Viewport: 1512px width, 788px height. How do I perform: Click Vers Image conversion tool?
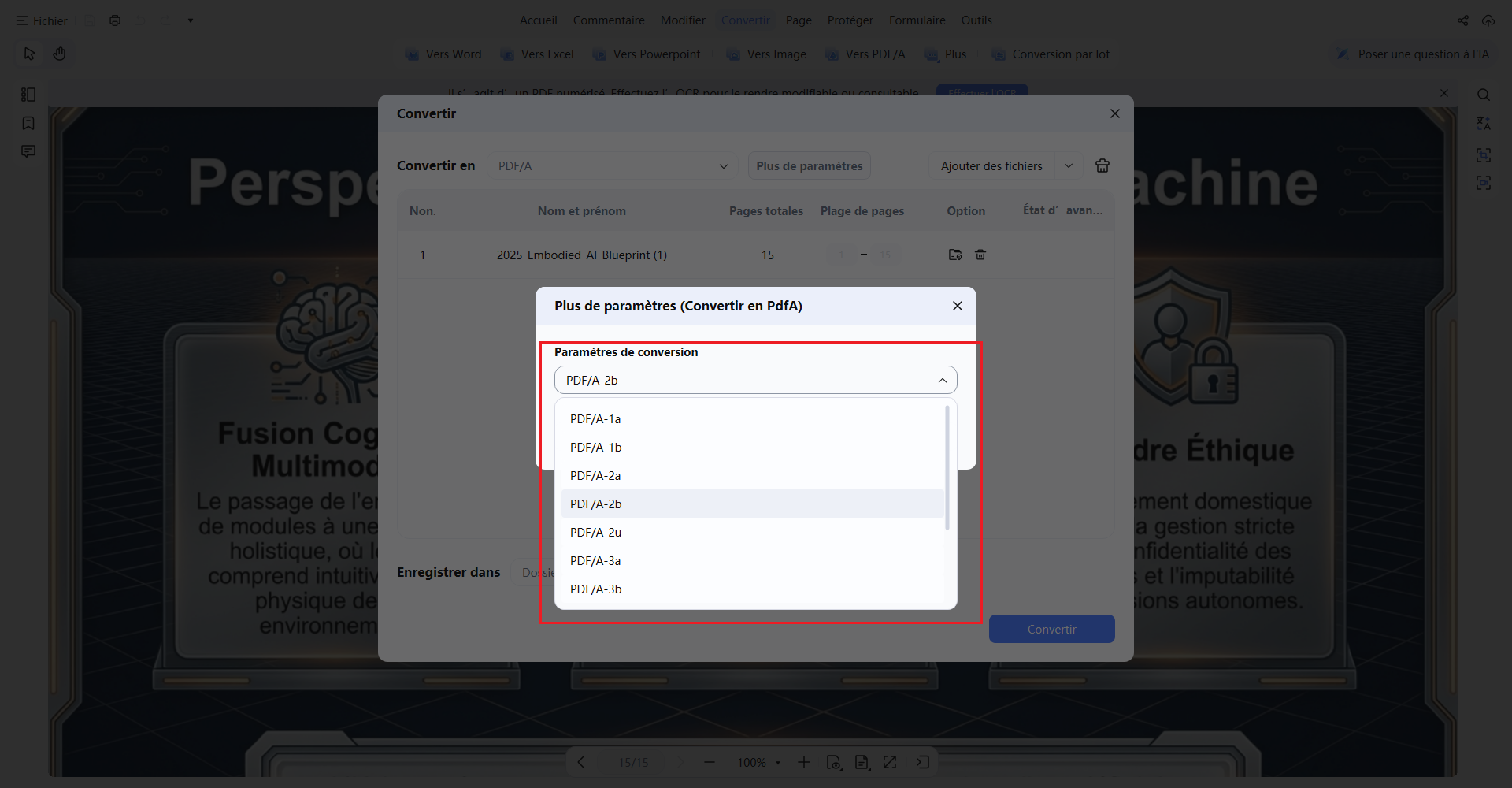pyautogui.click(x=767, y=54)
